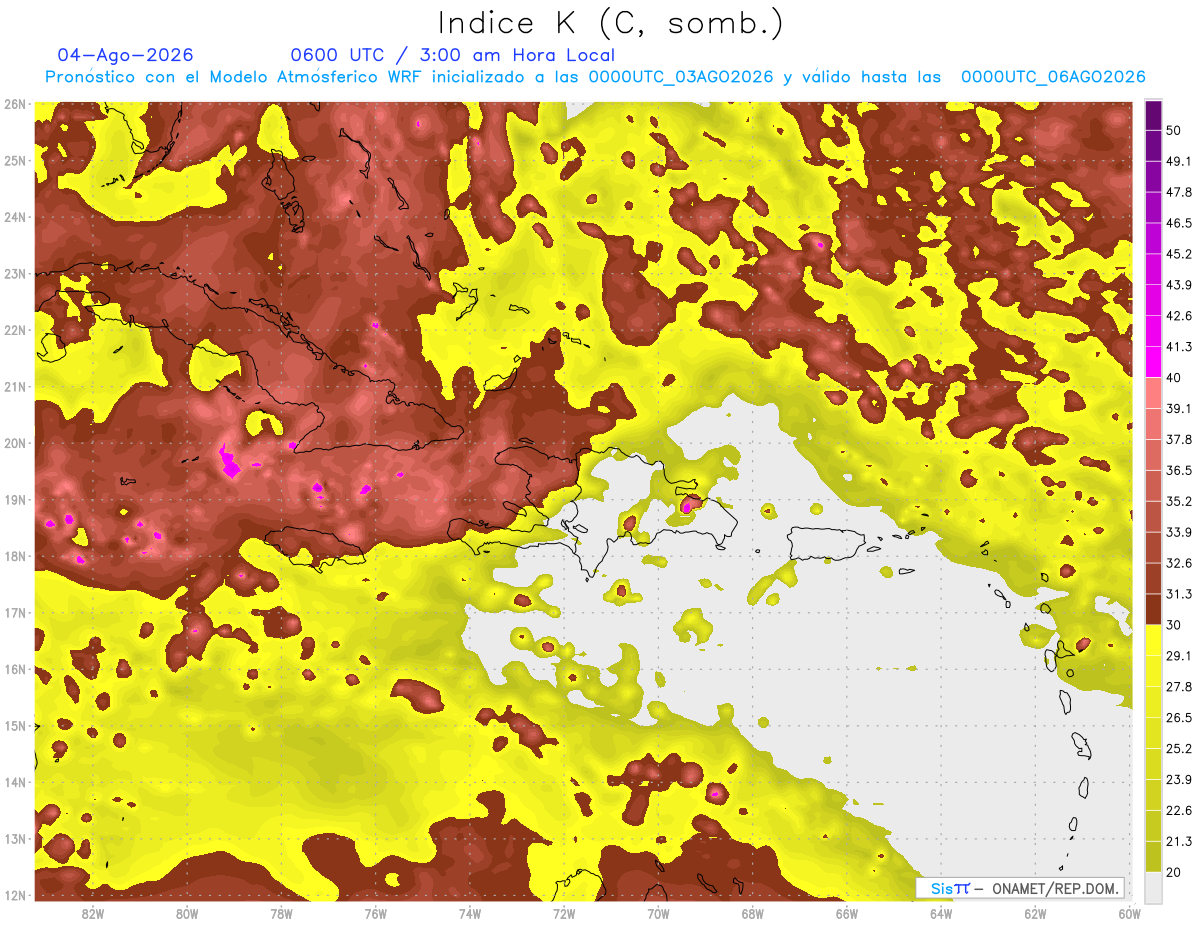Select colorbar label '31.3'

(x=1178, y=594)
